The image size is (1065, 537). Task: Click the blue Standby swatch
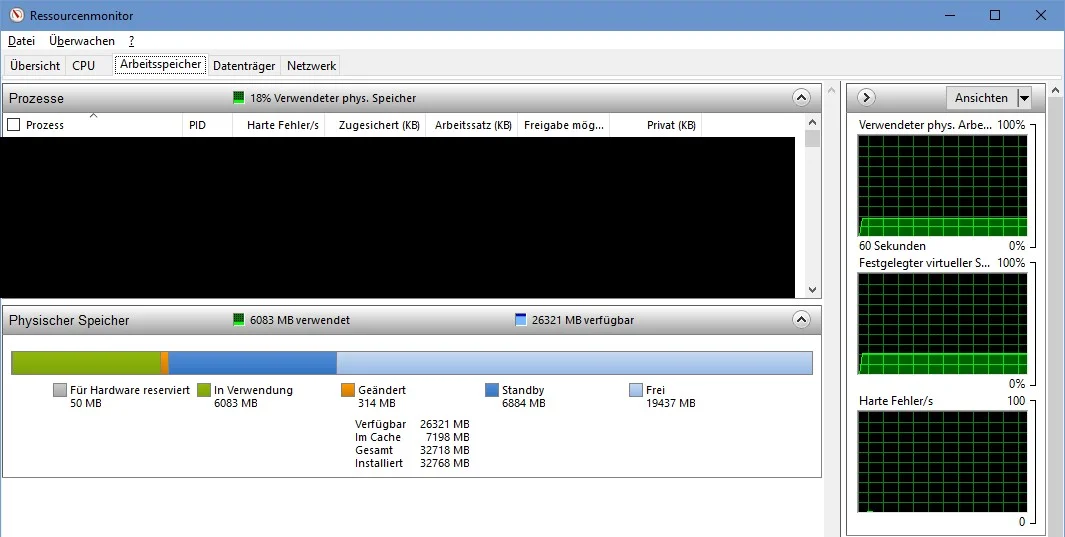coord(492,390)
